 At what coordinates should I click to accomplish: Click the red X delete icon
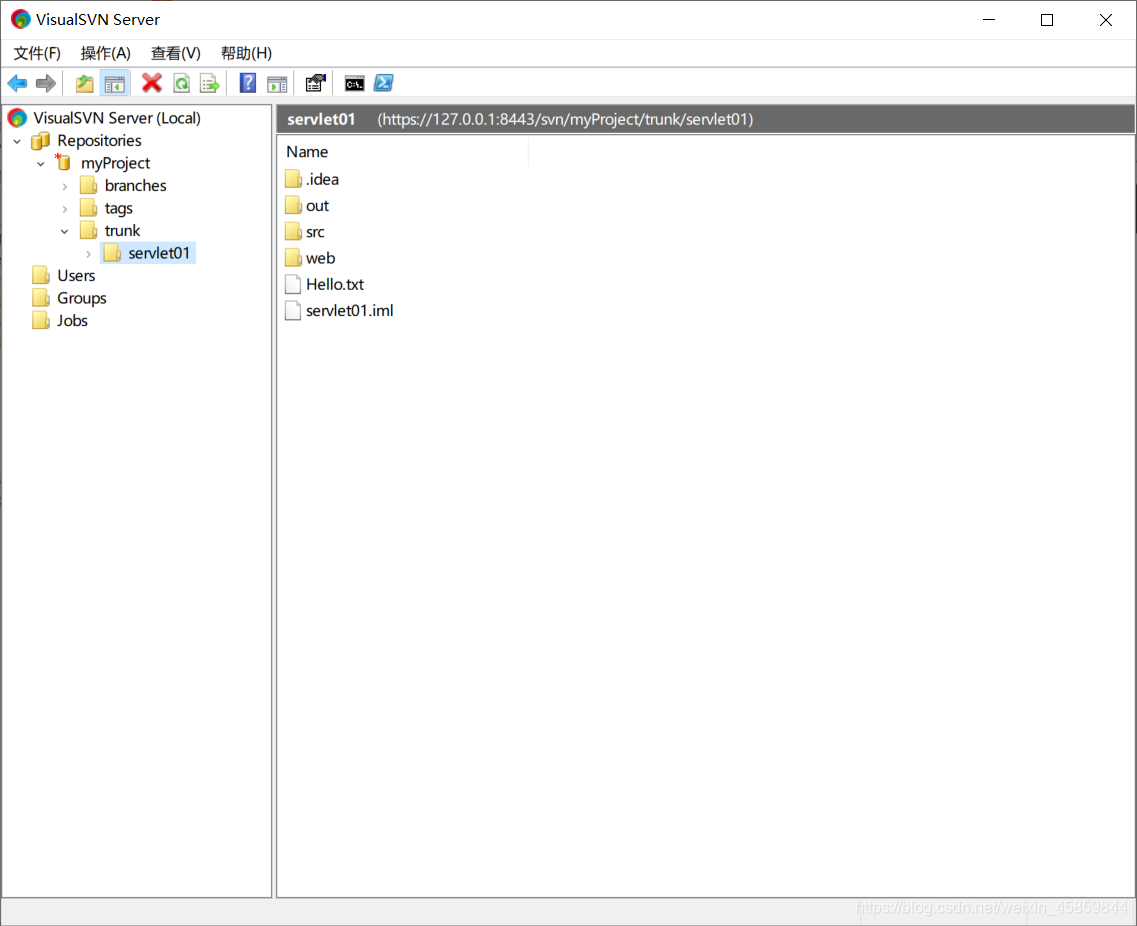pos(152,83)
